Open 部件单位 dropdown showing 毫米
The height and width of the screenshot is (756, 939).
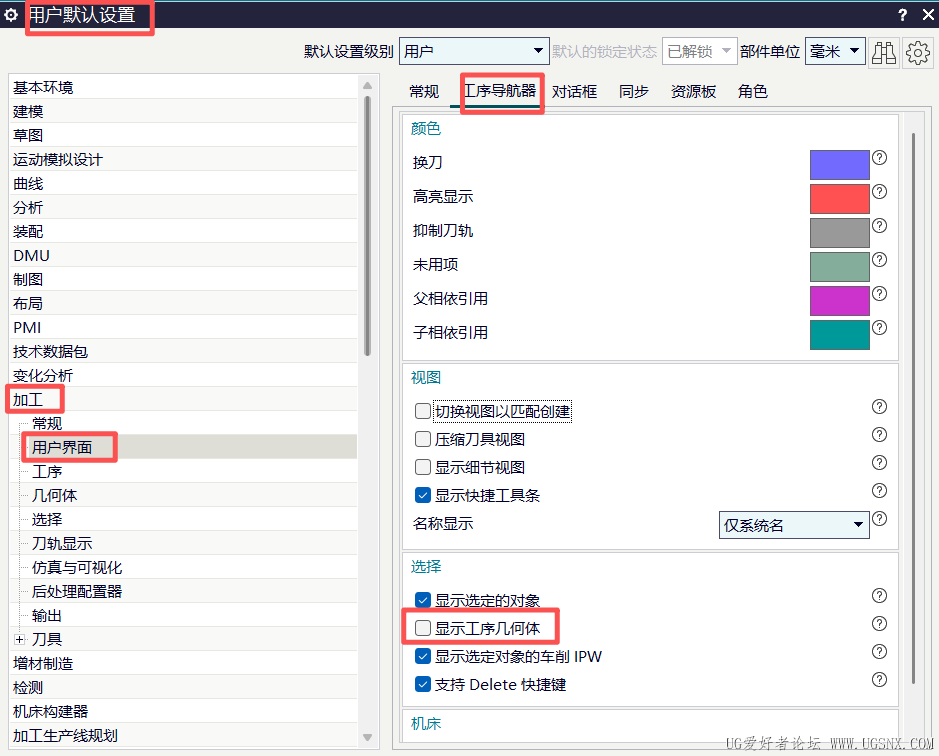coord(835,52)
